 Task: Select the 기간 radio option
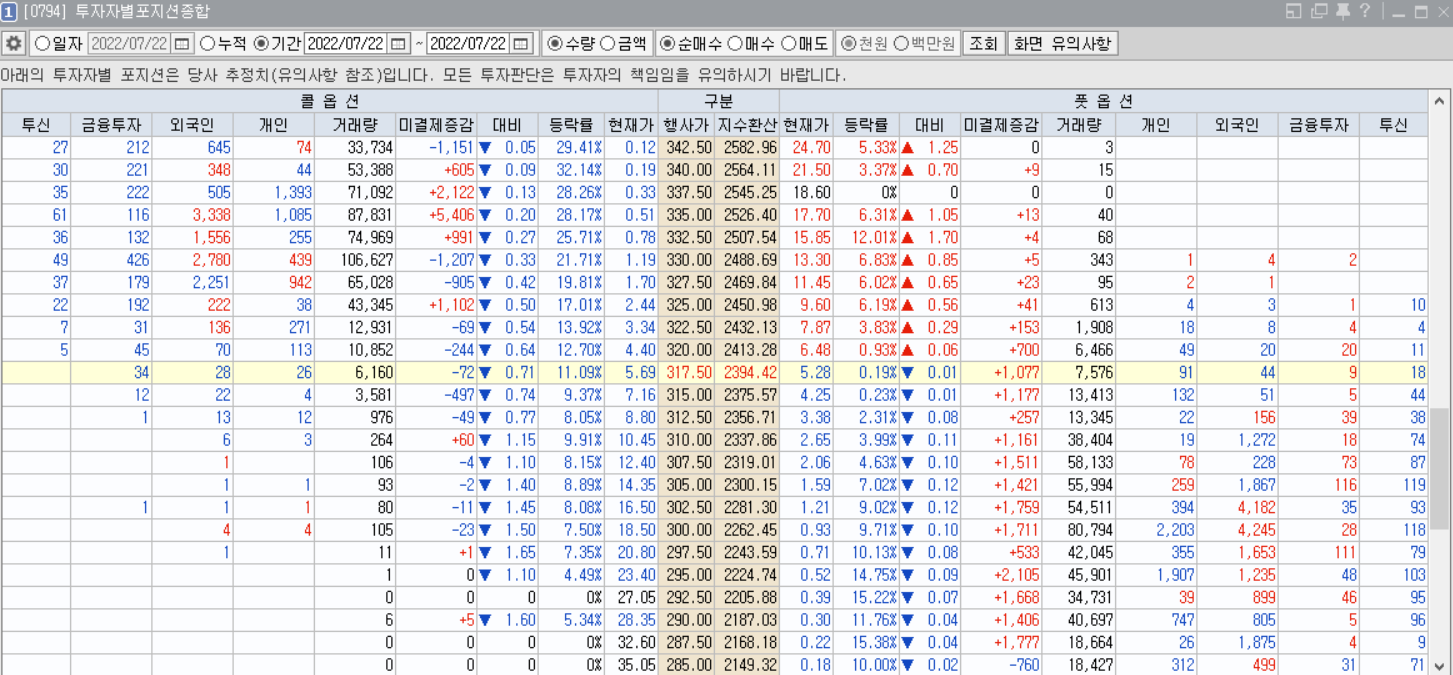279,44
